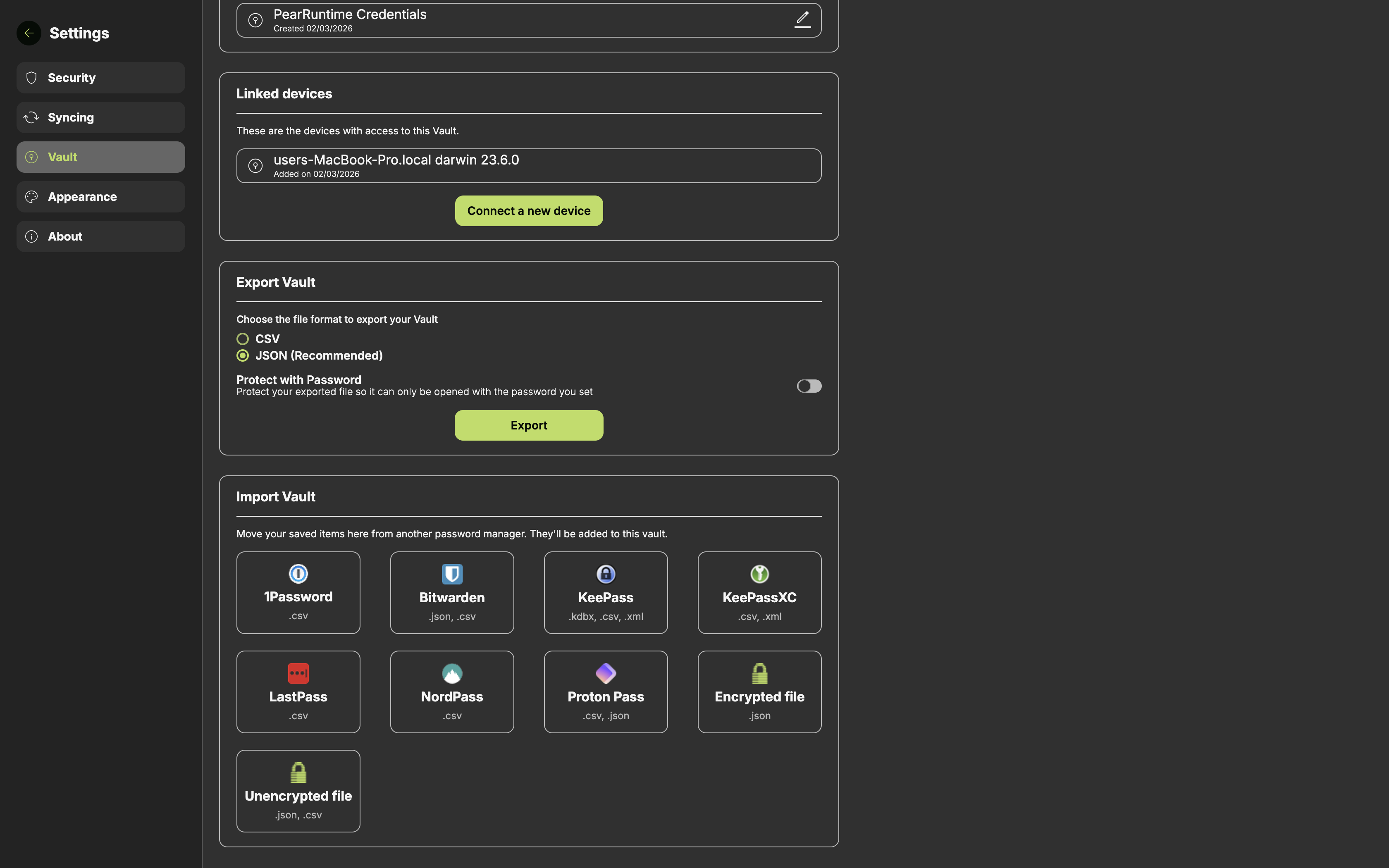The image size is (1389, 868).
Task: Import from an Encrypted file
Action: [x=759, y=691]
